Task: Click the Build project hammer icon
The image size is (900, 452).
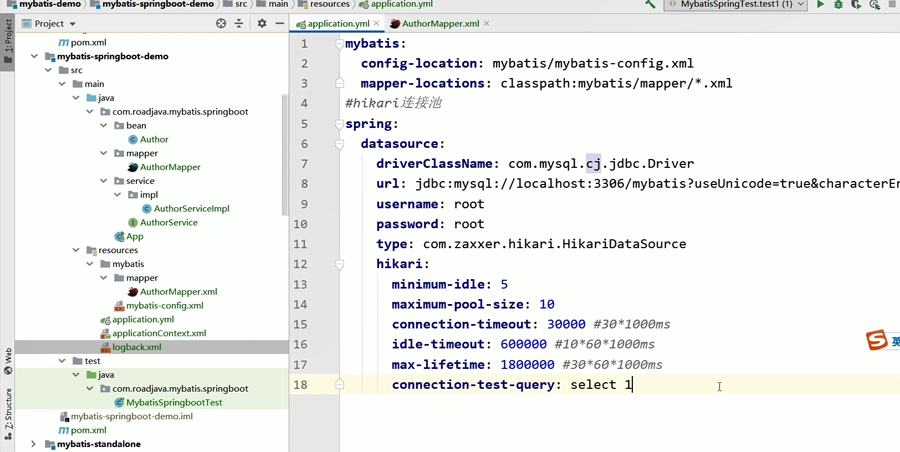Action: click(x=650, y=4)
